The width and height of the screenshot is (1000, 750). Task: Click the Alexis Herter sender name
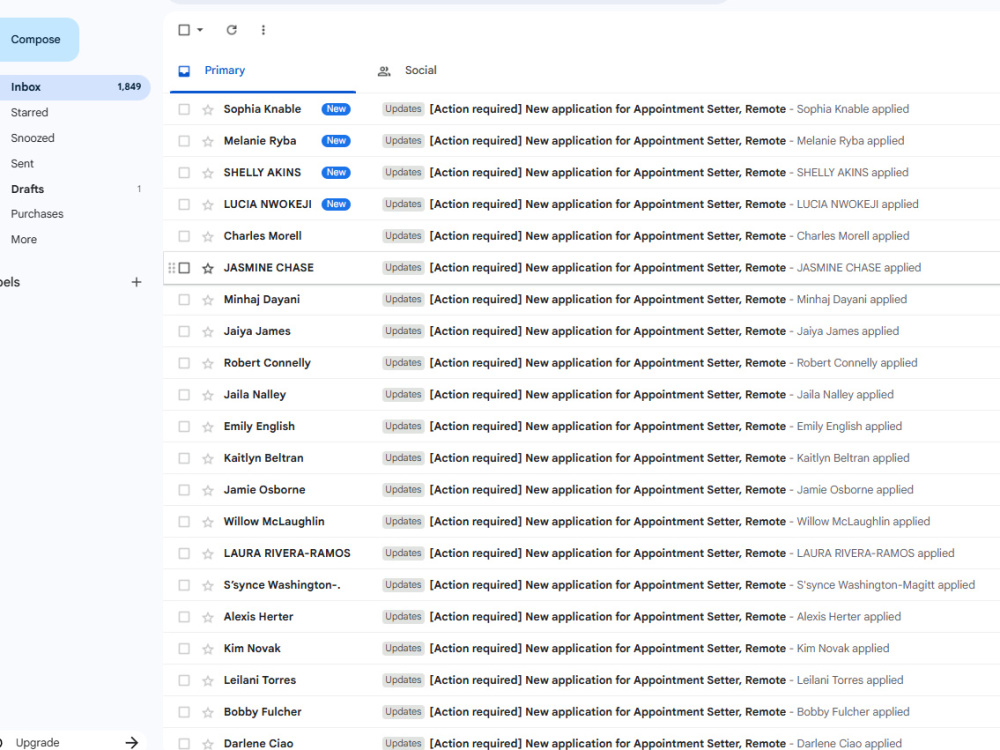tap(258, 617)
